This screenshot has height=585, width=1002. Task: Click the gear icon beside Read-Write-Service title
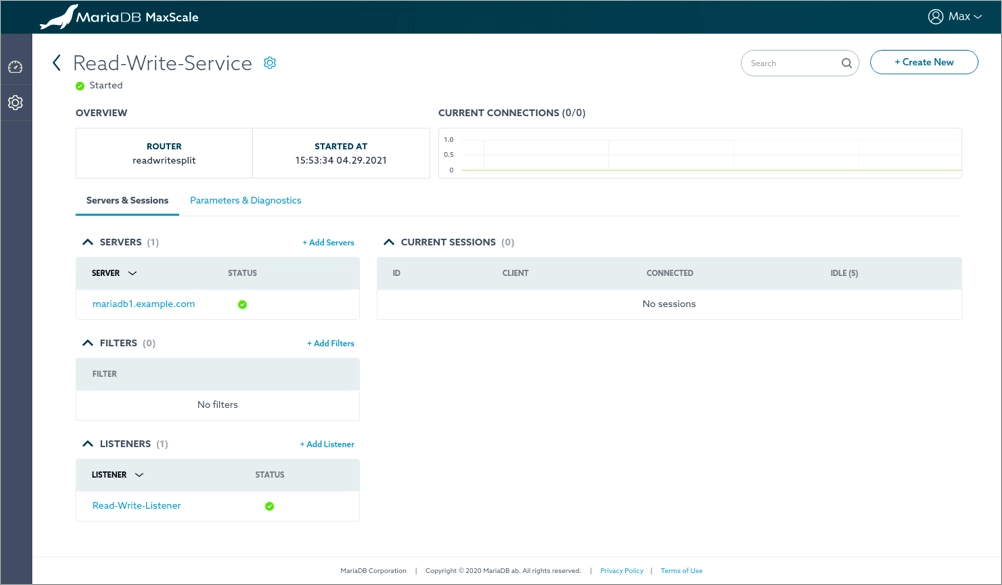coord(270,63)
